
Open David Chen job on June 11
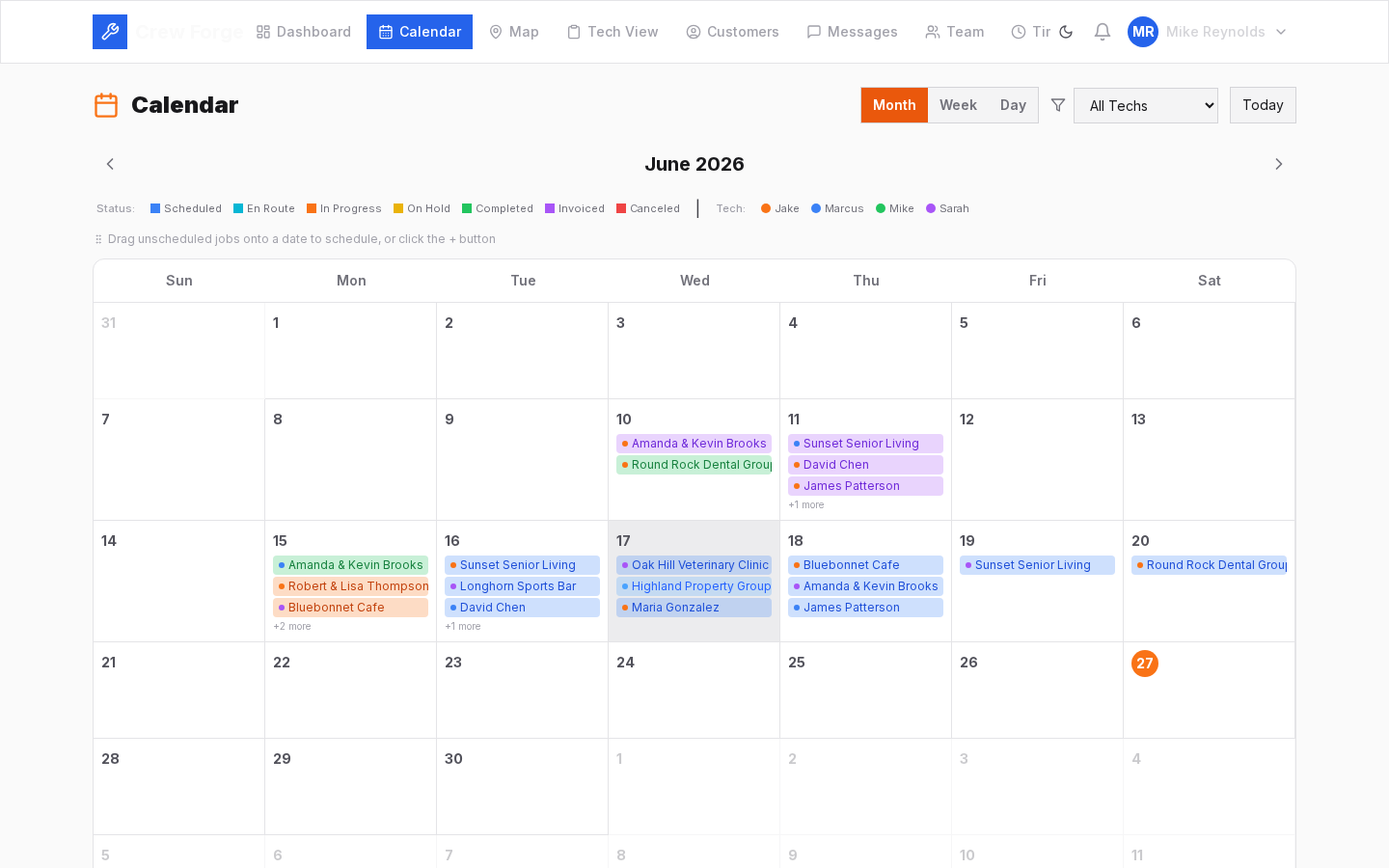[865, 465]
